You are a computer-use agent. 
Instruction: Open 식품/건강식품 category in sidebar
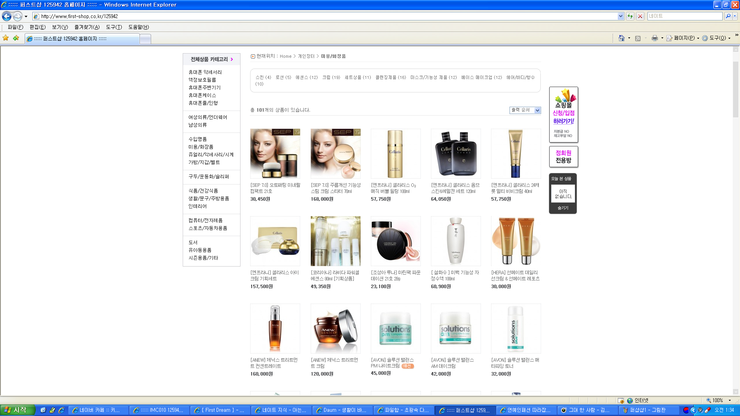tap(203, 191)
